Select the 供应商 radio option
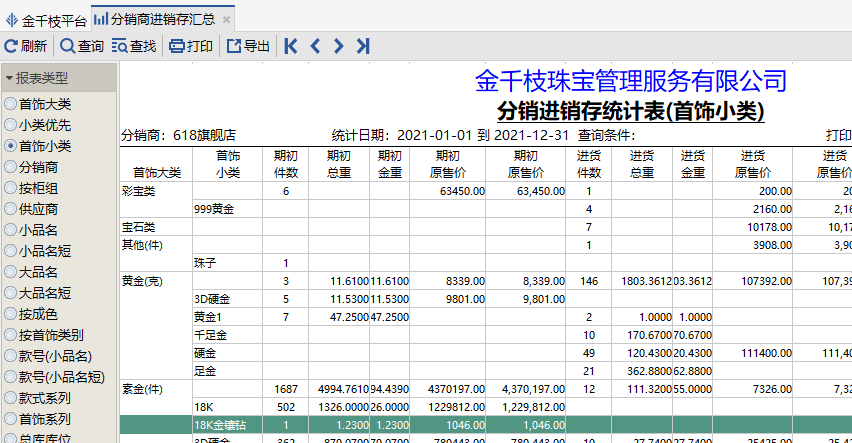852x443 pixels. click(10, 209)
